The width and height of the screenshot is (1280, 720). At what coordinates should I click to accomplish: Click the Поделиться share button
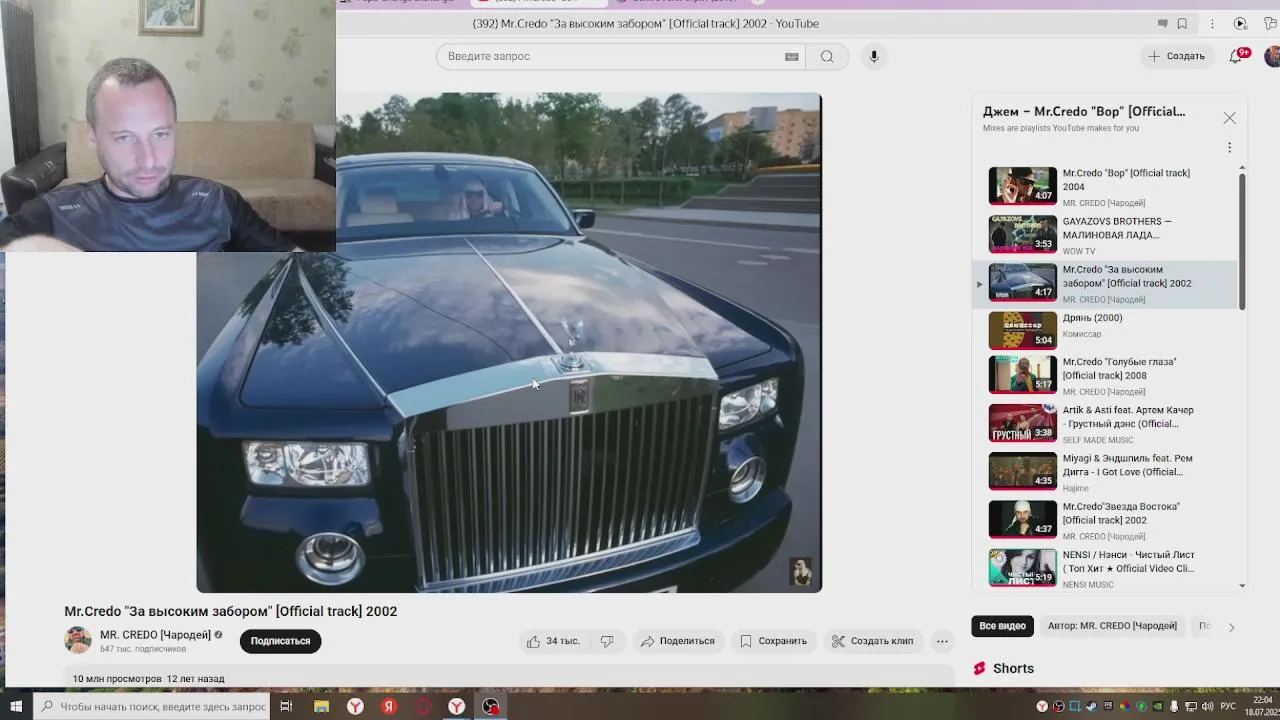pos(677,641)
